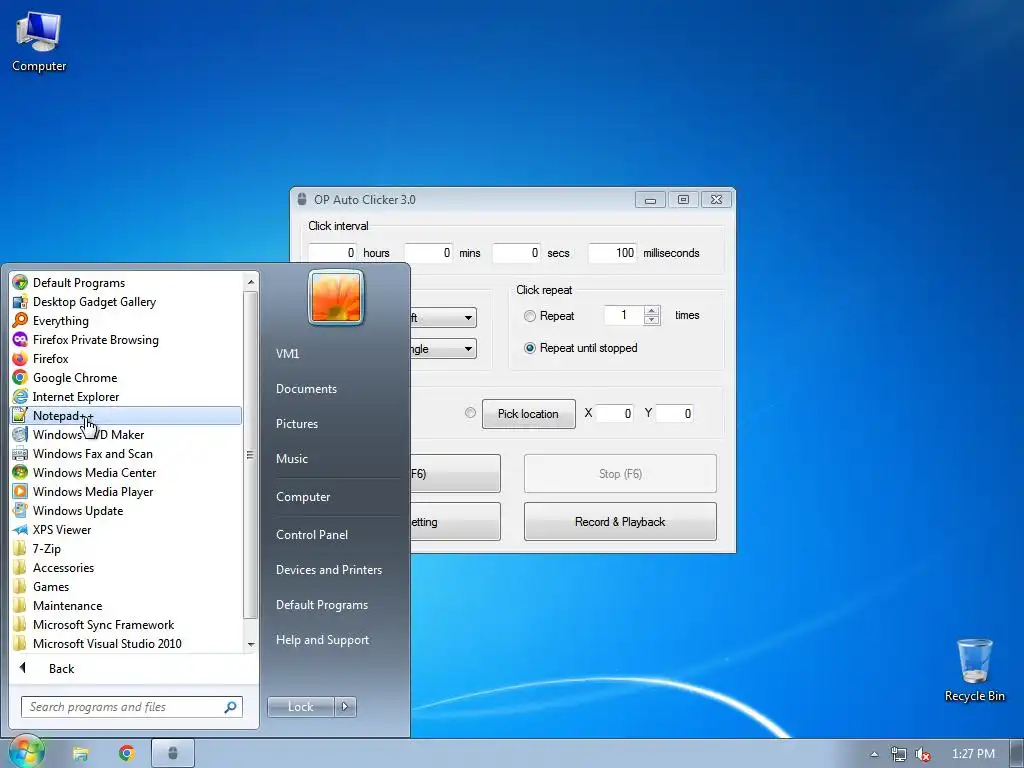The height and width of the screenshot is (768, 1024).
Task: Open Windows Fax and Scan icon
Action: (x=20, y=453)
